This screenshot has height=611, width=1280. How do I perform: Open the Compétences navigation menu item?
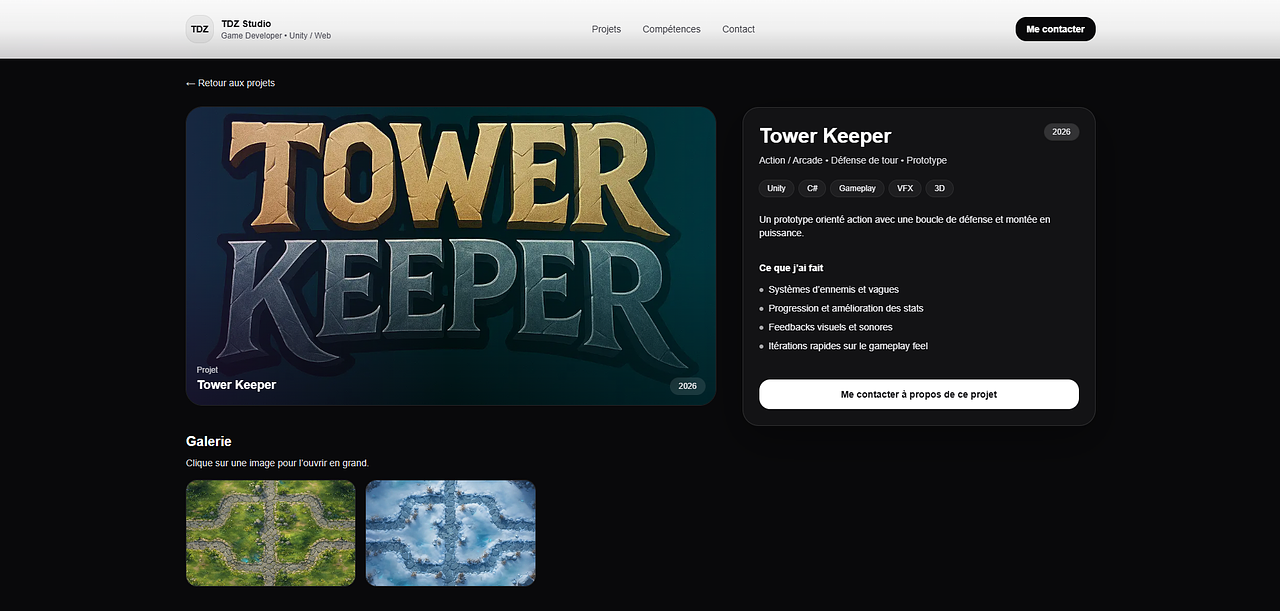pyautogui.click(x=671, y=29)
